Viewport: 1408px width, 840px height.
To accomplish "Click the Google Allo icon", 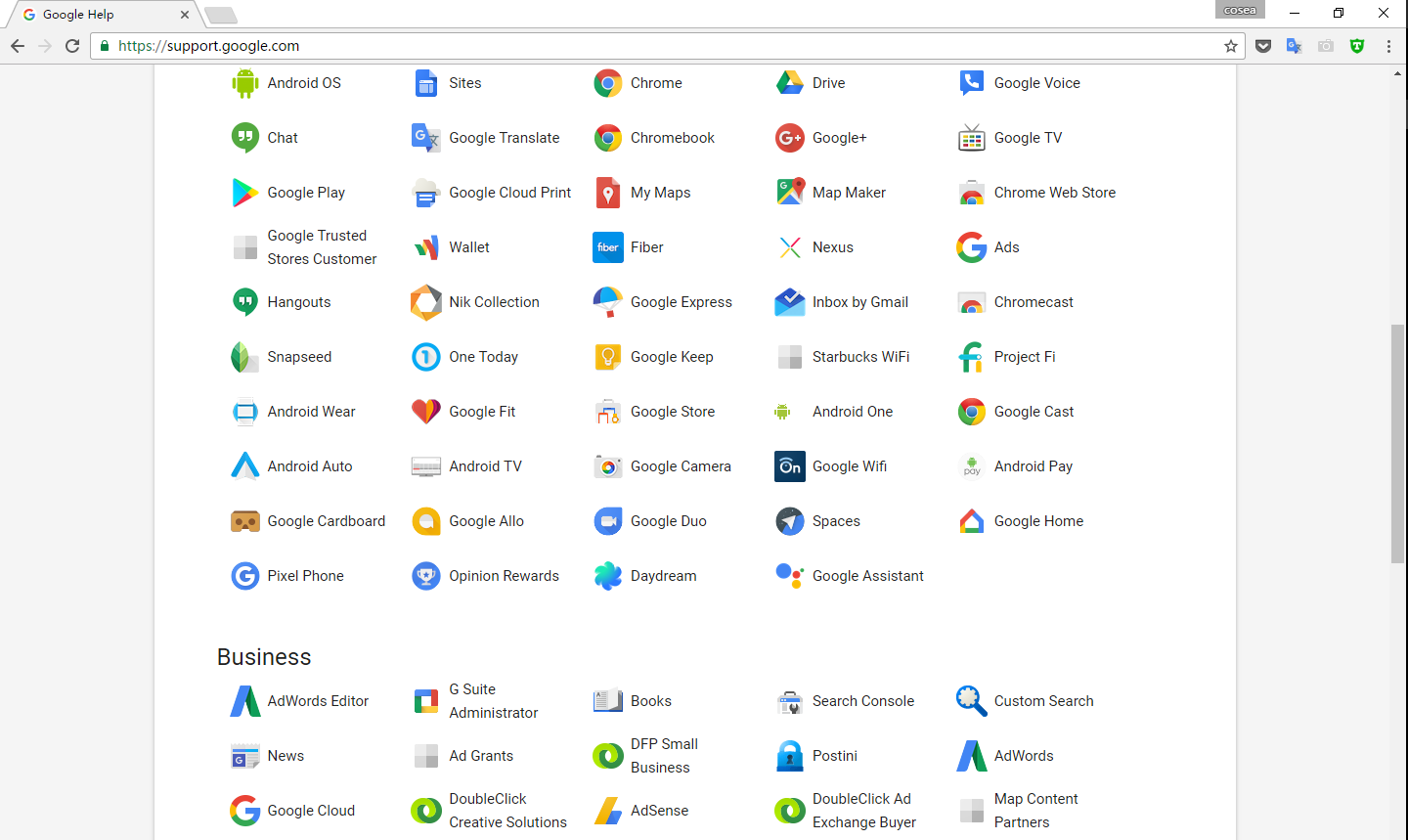I will coord(426,521).
